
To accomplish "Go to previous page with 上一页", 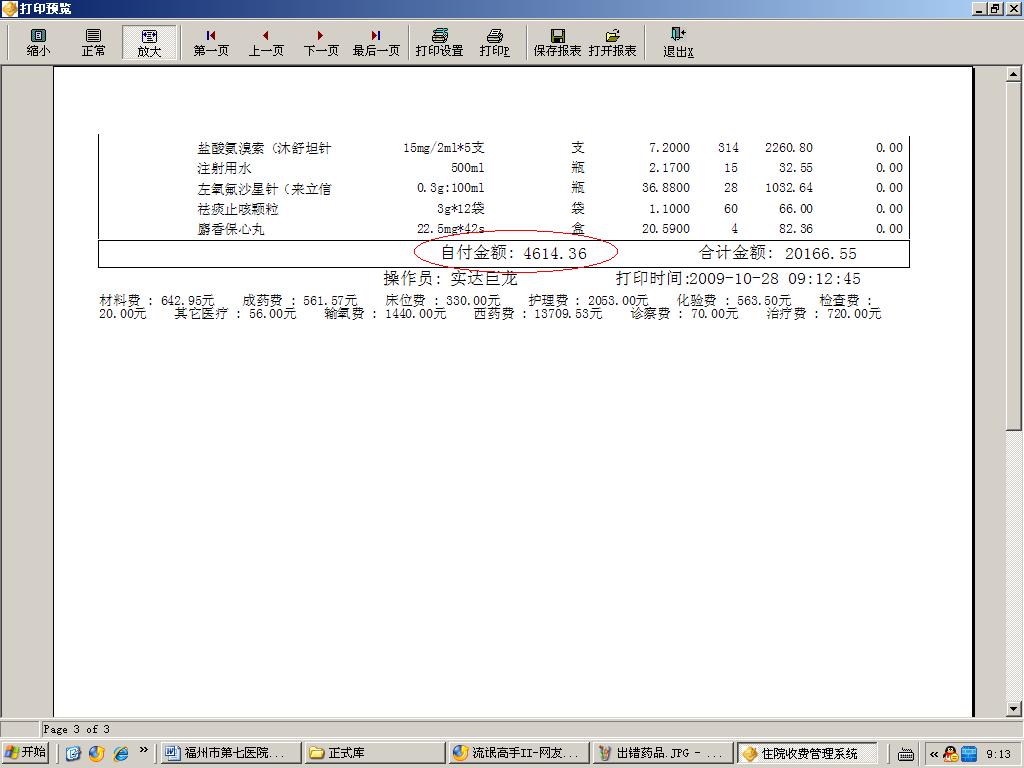I will click(x=266, y=42).
